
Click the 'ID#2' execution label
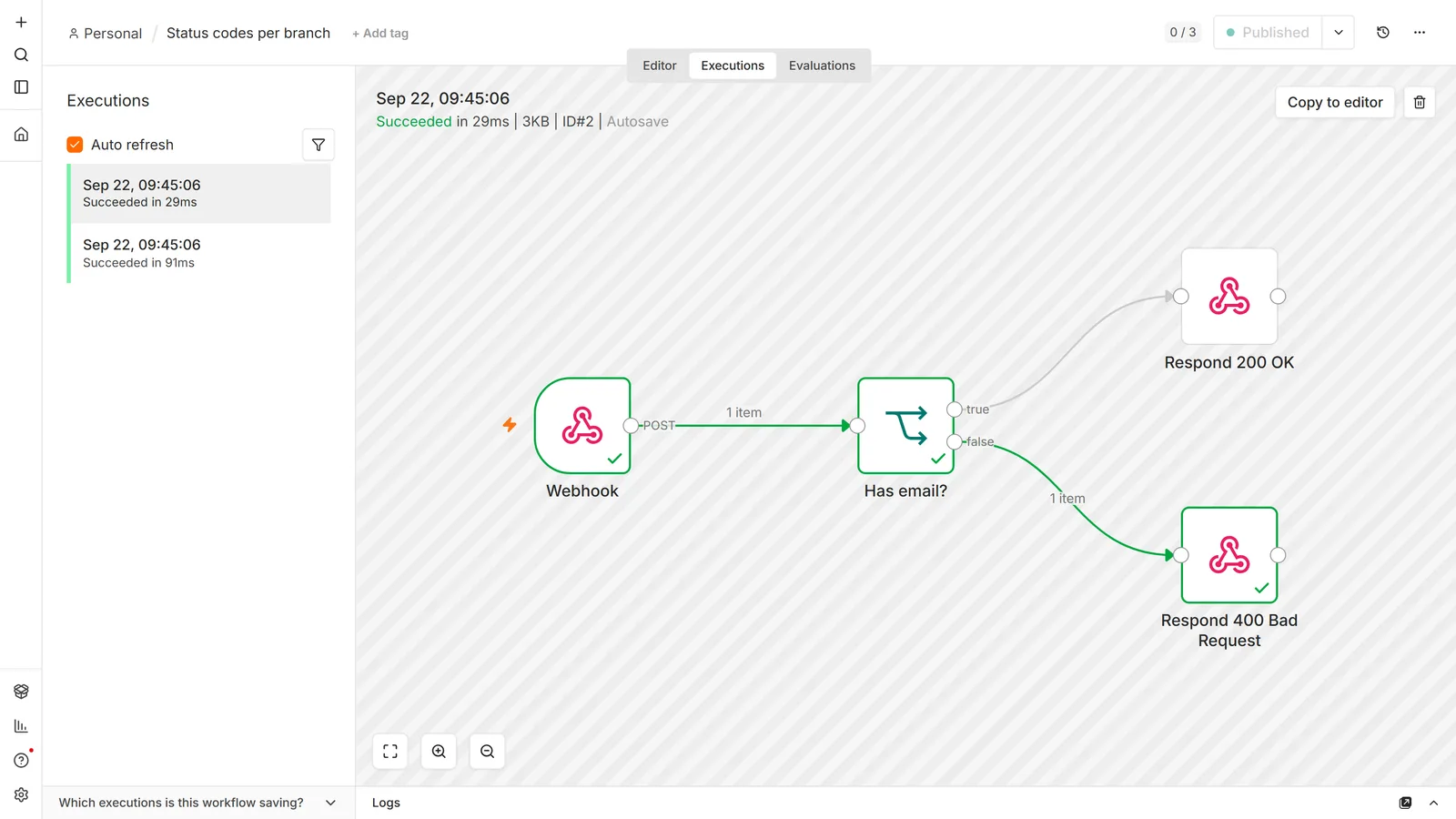click(578, 121)
